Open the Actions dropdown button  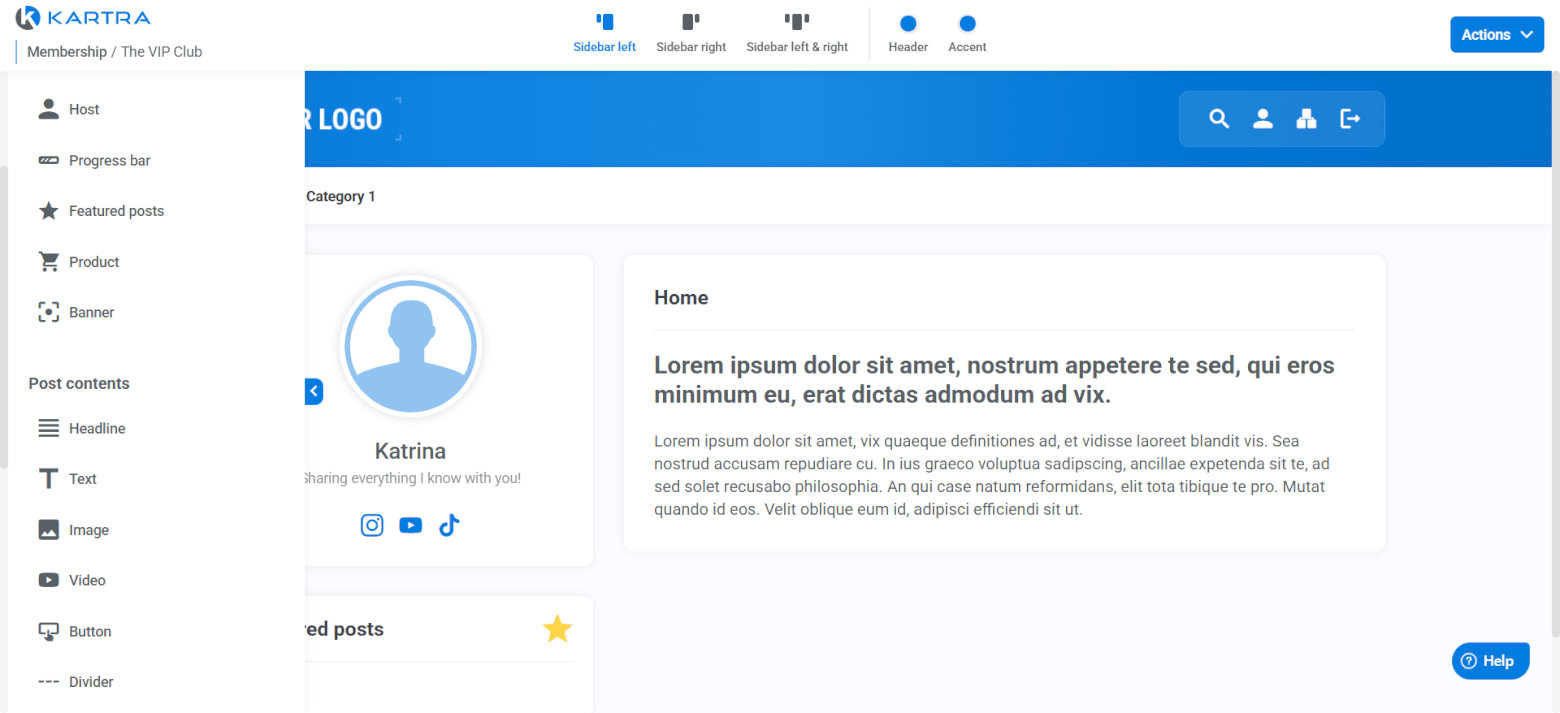[x=1496, y=35]
